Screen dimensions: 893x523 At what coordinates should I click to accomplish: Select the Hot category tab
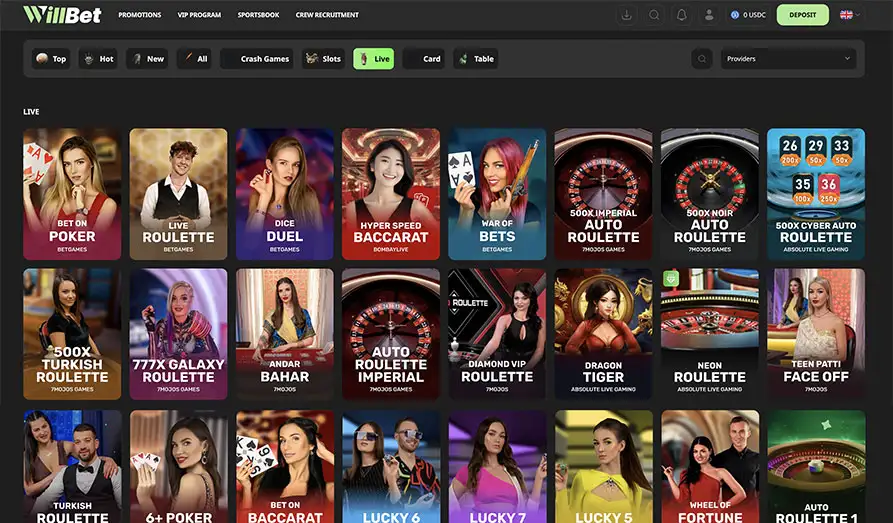coord(98,59)
